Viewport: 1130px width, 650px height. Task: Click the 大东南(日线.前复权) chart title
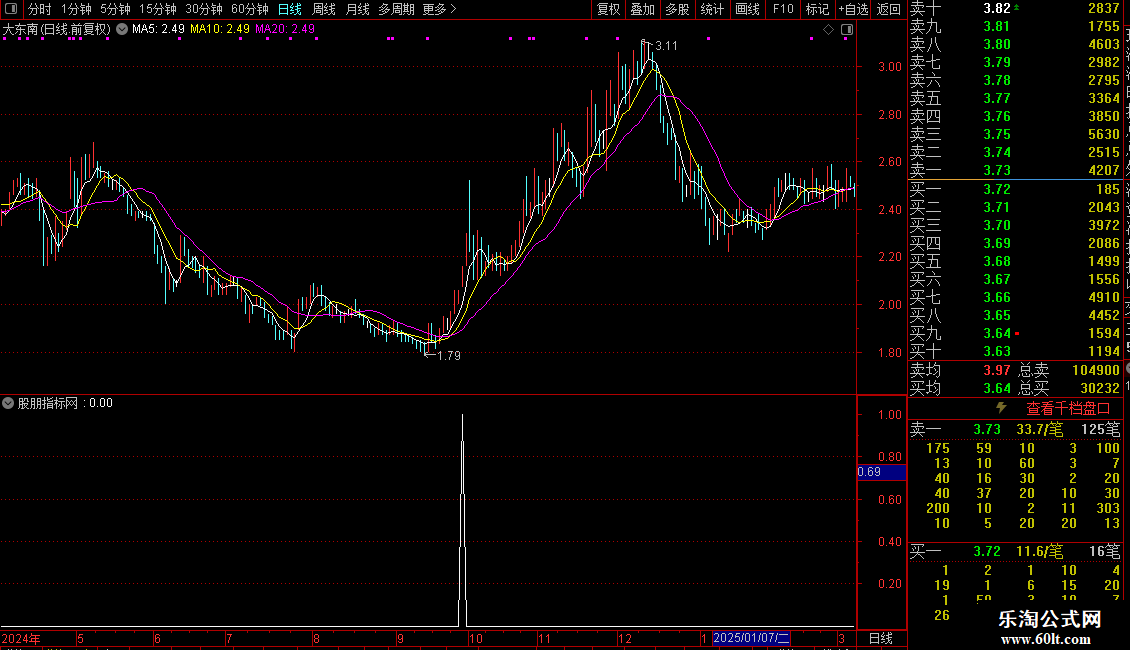(x=56, y=30)
